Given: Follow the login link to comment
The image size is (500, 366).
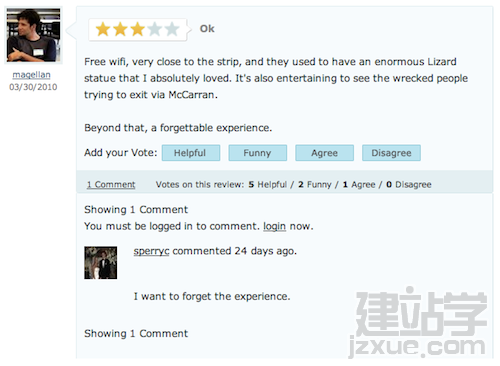Looking at the screenshot, I should click(275, 226).
